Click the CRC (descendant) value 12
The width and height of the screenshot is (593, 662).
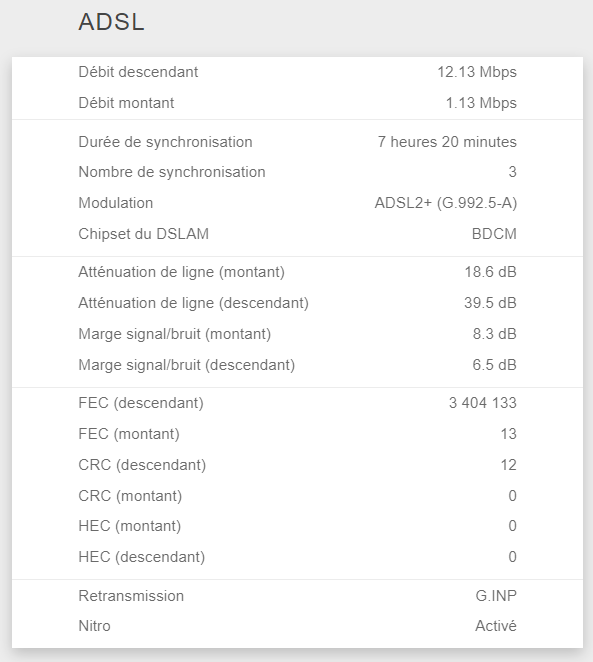tap(508, 465)
